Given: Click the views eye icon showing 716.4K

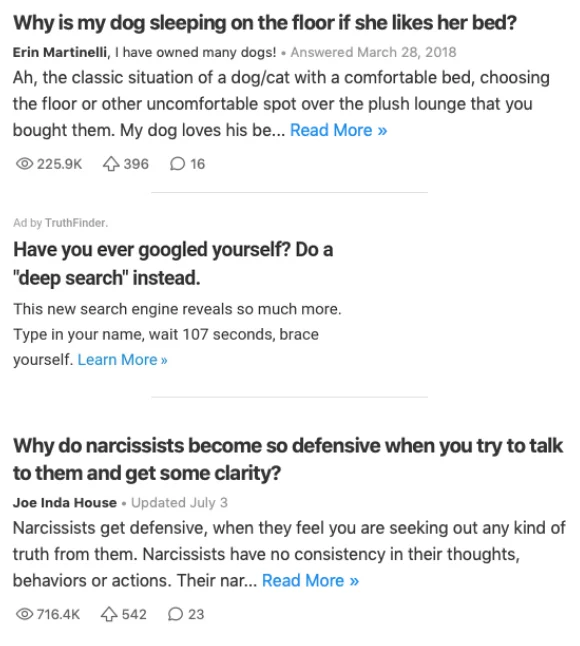Looking at the screenshot, I should (24, 614).
